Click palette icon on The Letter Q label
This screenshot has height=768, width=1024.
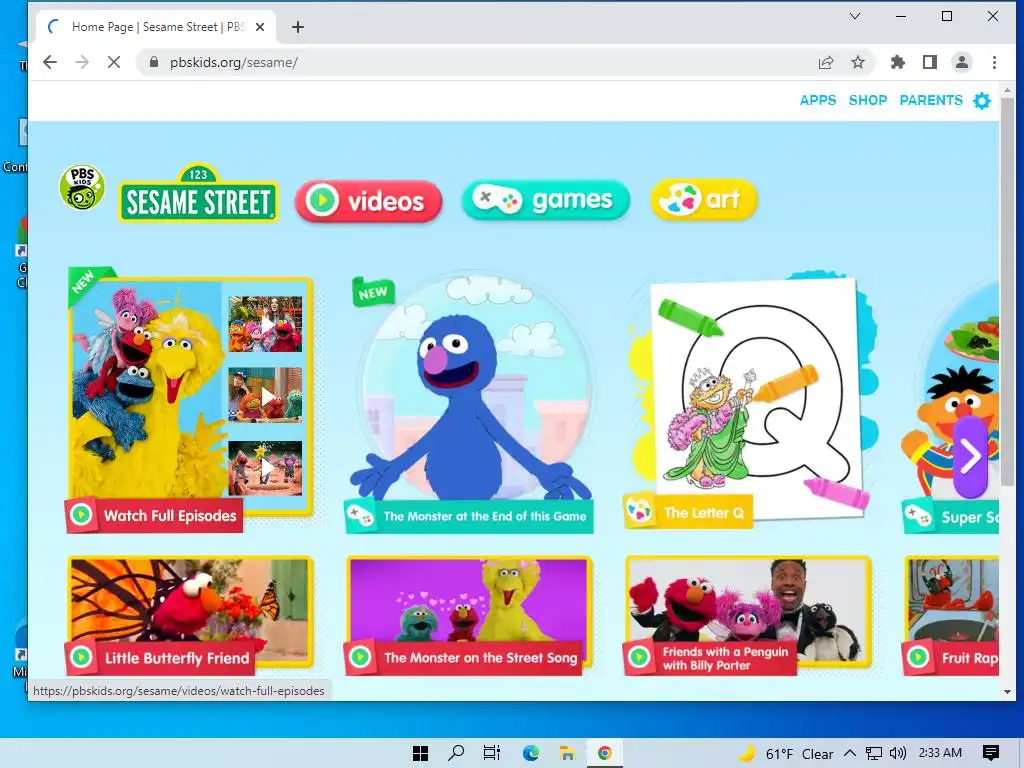639,511
